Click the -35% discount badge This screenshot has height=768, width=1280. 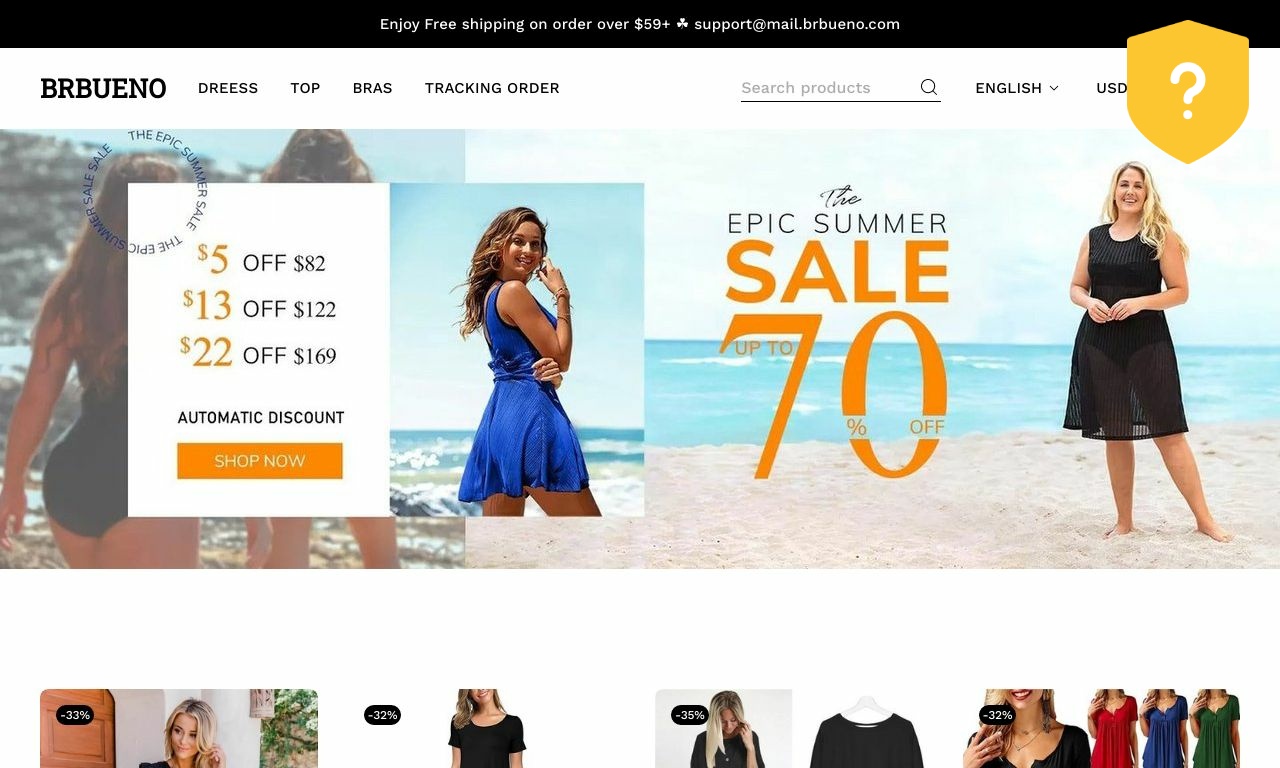[x=690, y=715]
